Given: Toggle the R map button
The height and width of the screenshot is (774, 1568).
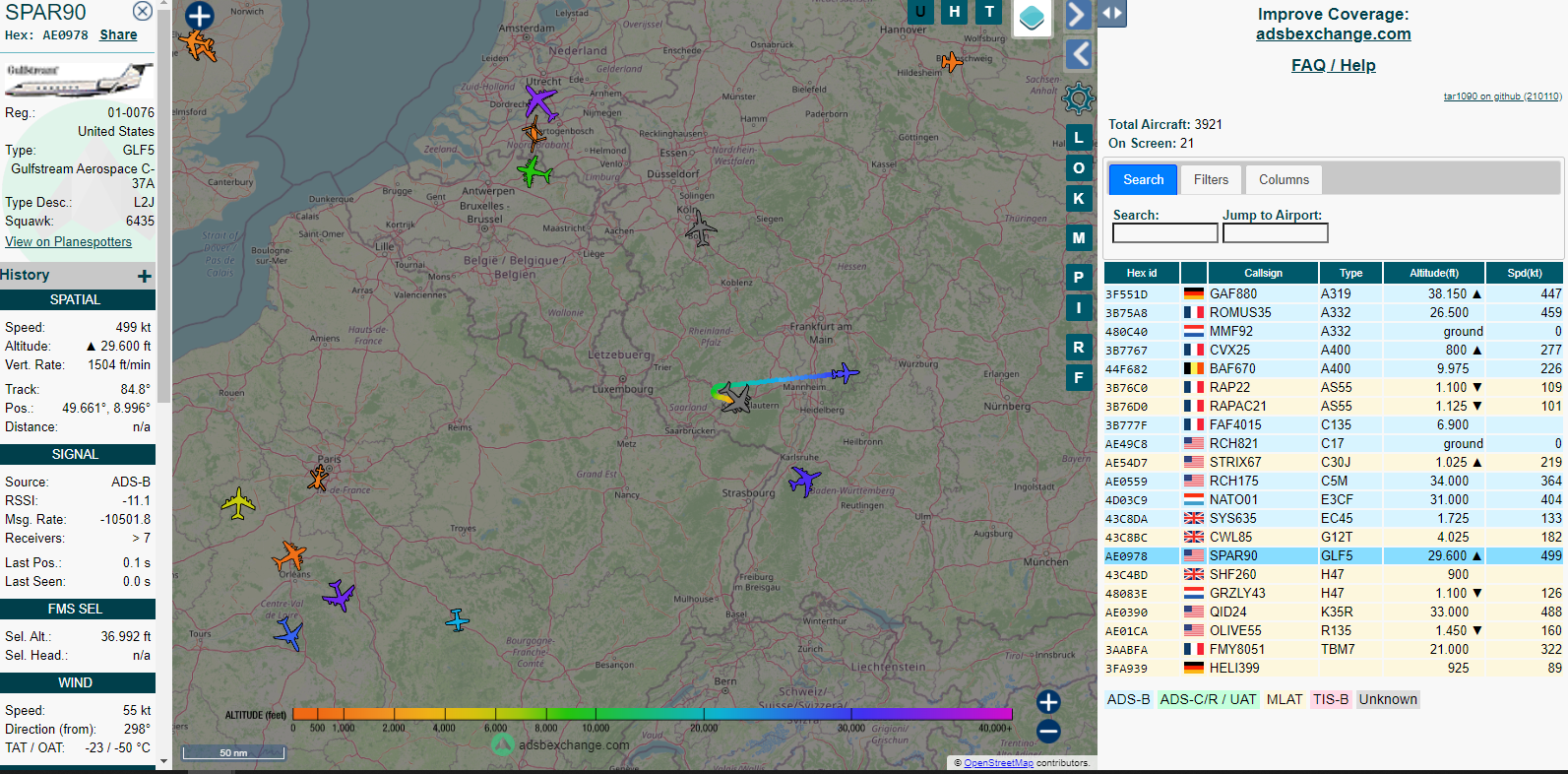Looking at the screenshot, I should pos(1079,348).
